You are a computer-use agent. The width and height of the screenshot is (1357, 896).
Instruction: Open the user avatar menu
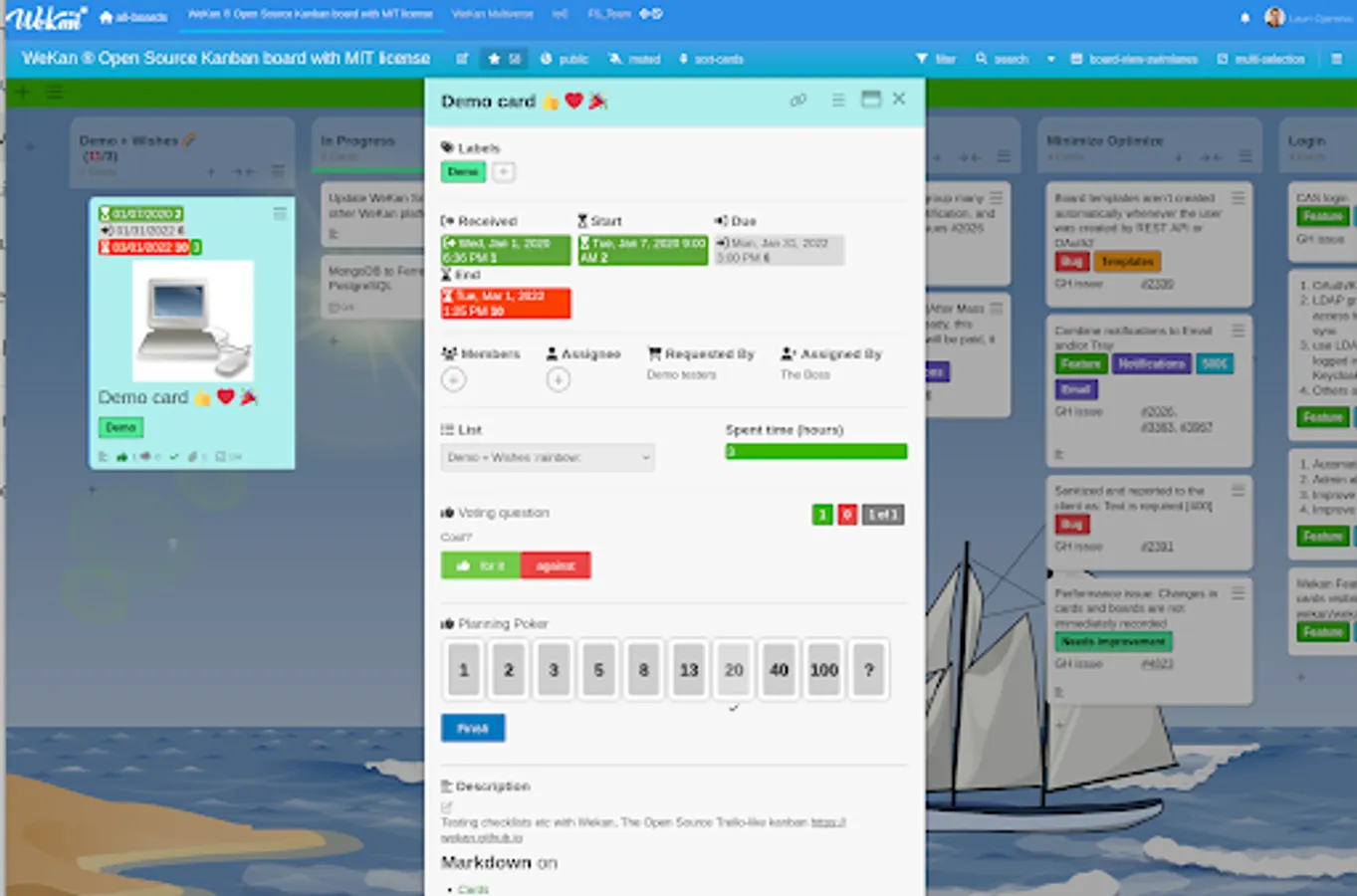[1274, 17]
